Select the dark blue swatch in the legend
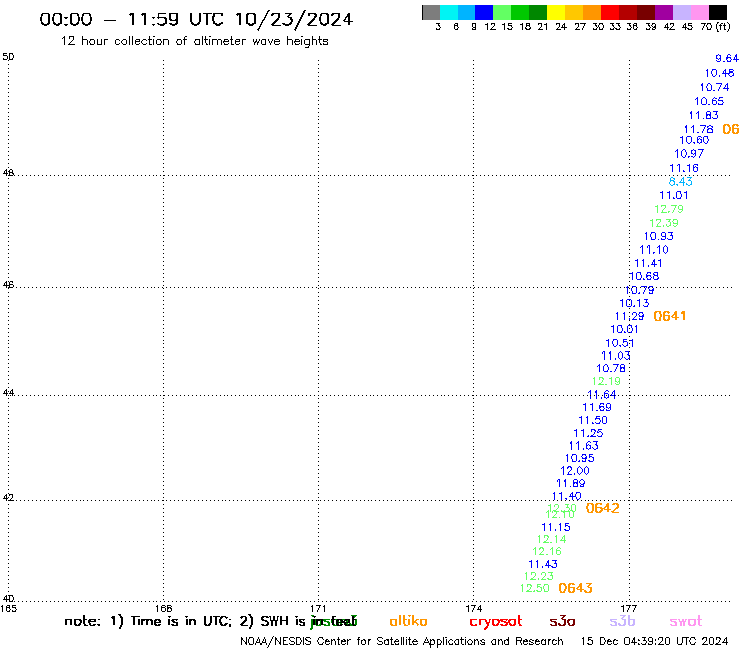Viewport: 740px width, 650px height. pyautogui.click(x=484, y=12)
